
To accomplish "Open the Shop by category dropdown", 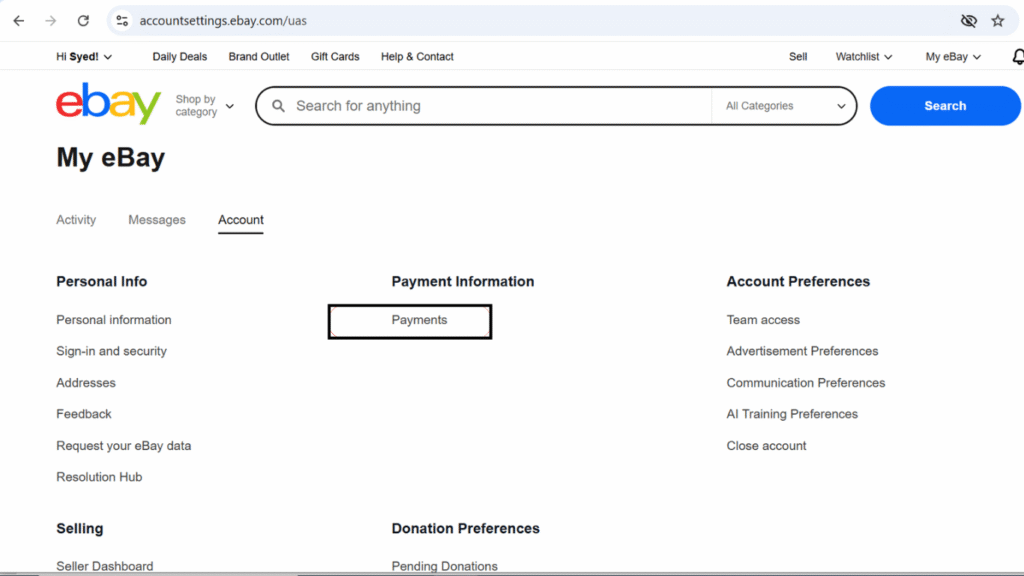I will coord(203,106).
